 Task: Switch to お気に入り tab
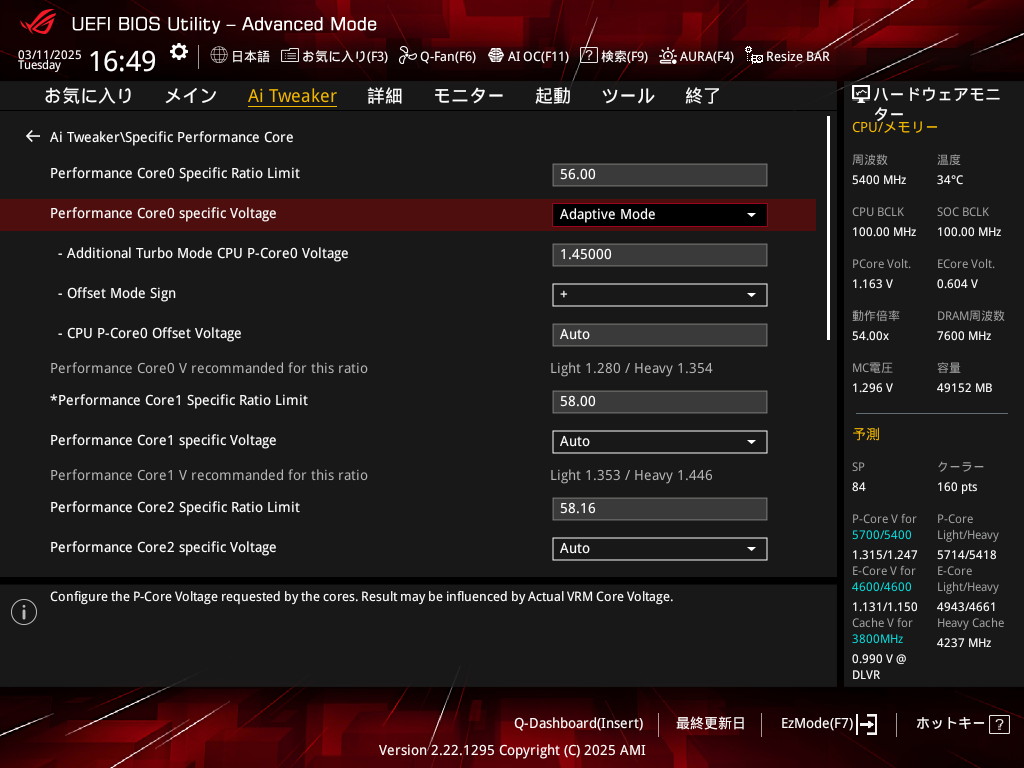[x=89, y=96]
